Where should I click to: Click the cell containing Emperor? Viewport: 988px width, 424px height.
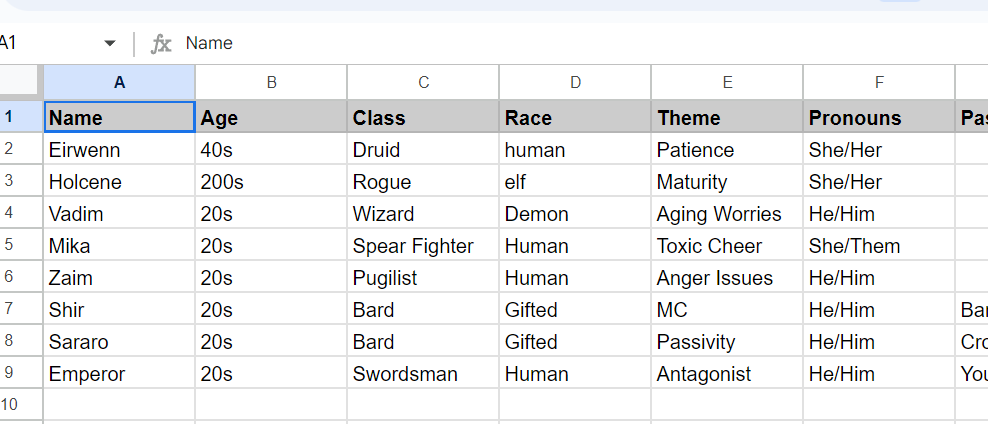(x=119, y=374)
